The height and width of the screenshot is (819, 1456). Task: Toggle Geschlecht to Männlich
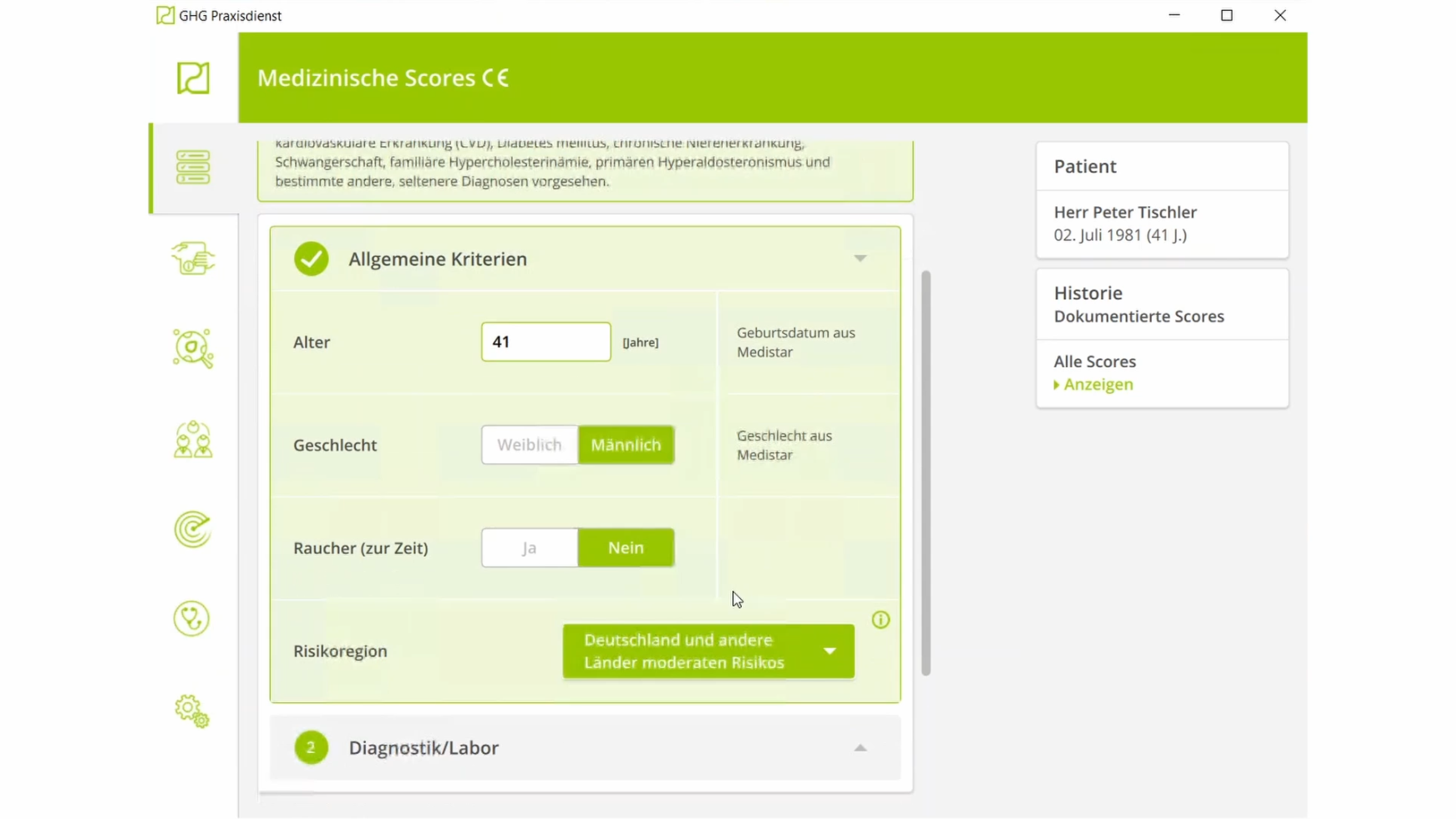click(x=626, y=445)
